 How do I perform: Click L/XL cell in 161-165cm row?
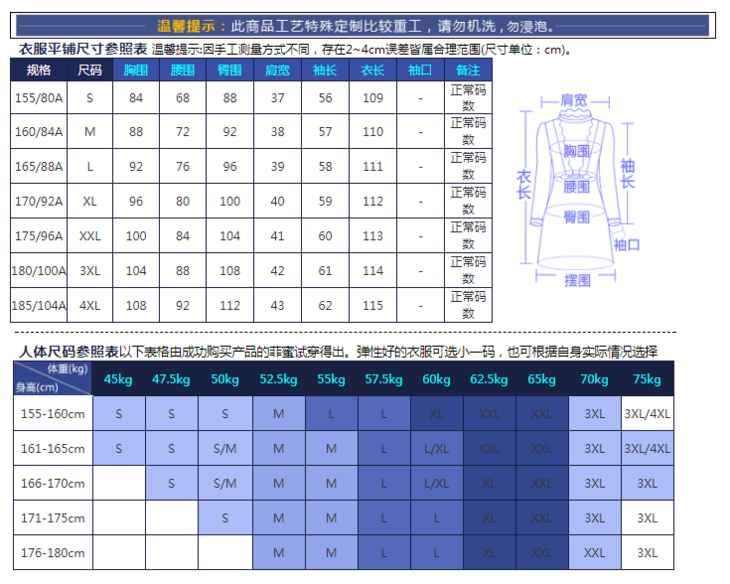click(x=436, y=448)
